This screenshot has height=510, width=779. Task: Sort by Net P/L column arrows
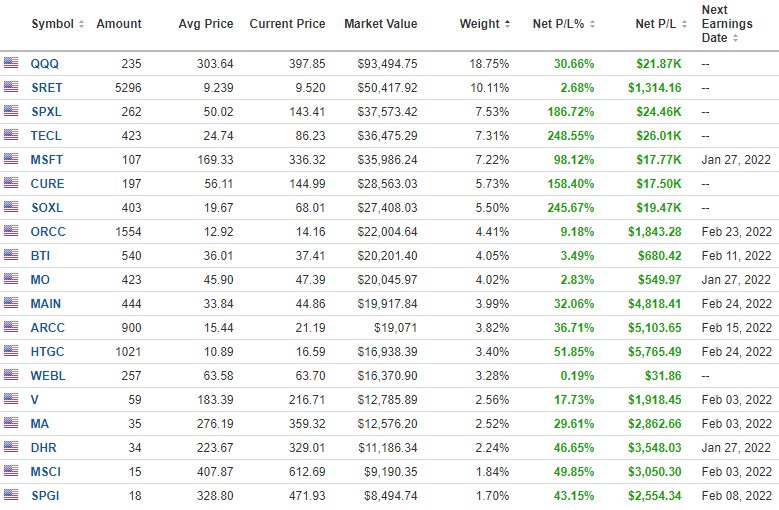point(685,24)
